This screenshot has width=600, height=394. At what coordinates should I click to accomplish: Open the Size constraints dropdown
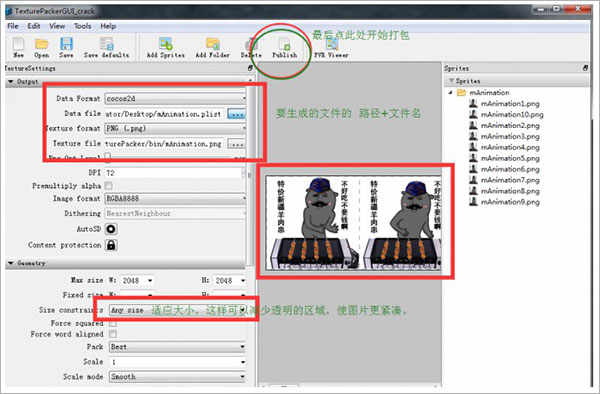click(x=178, y=310)
